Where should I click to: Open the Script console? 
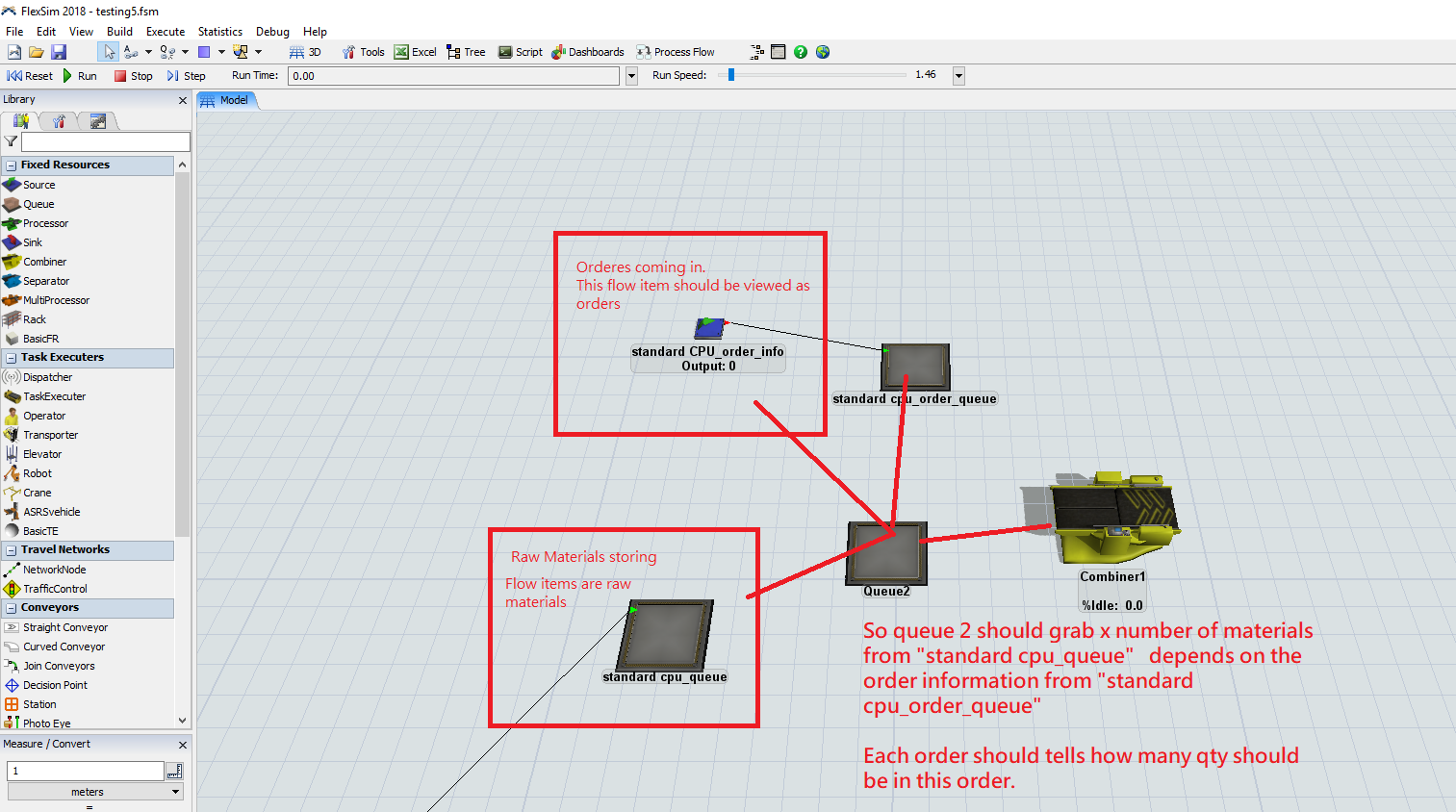coord(520,52)
